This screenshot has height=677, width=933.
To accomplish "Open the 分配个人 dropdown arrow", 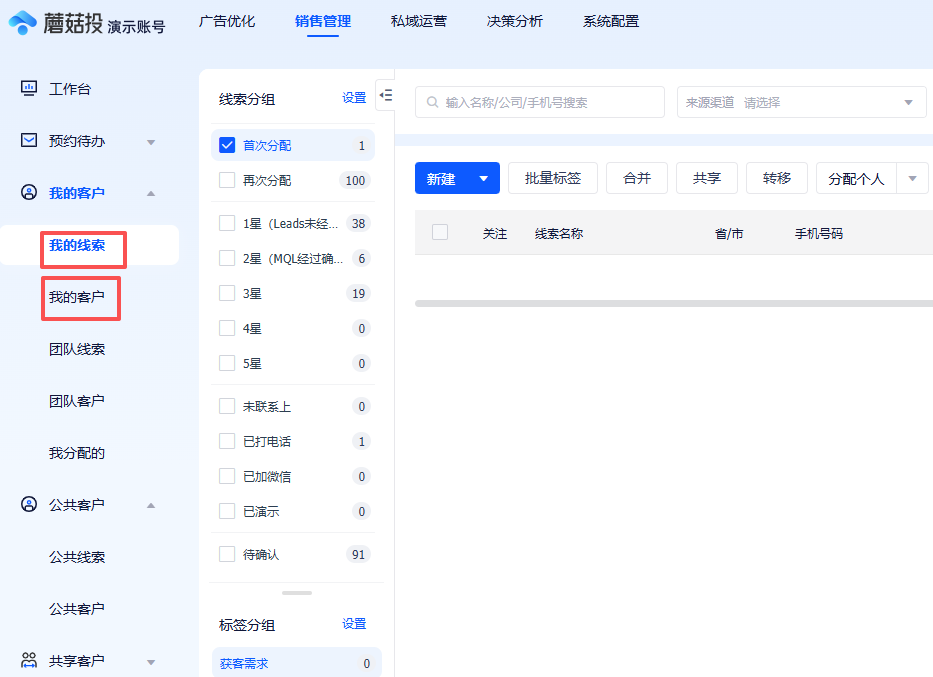I will [910, 176].
